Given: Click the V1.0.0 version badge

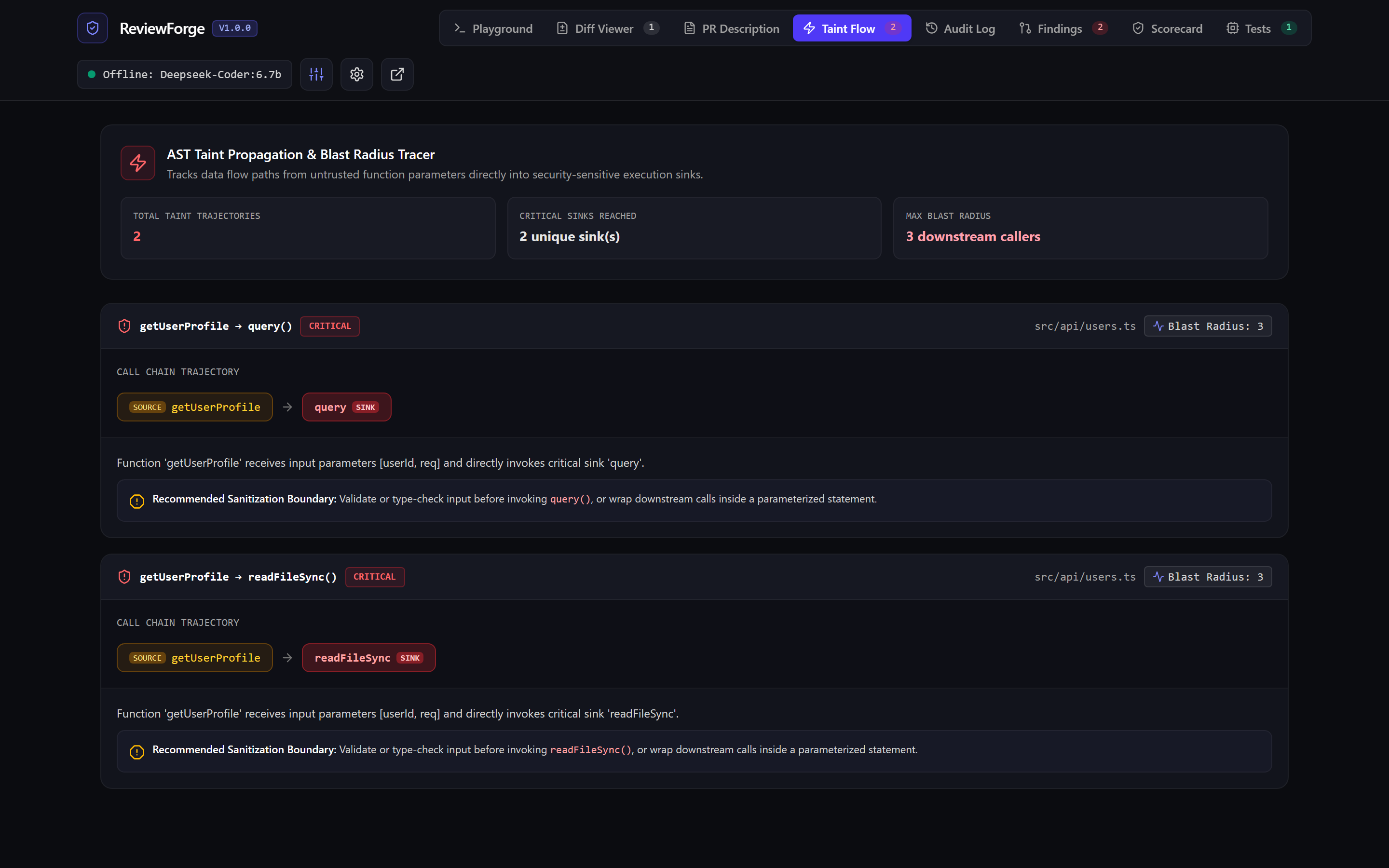Looking at the screenshot, I should pos(235,28).
